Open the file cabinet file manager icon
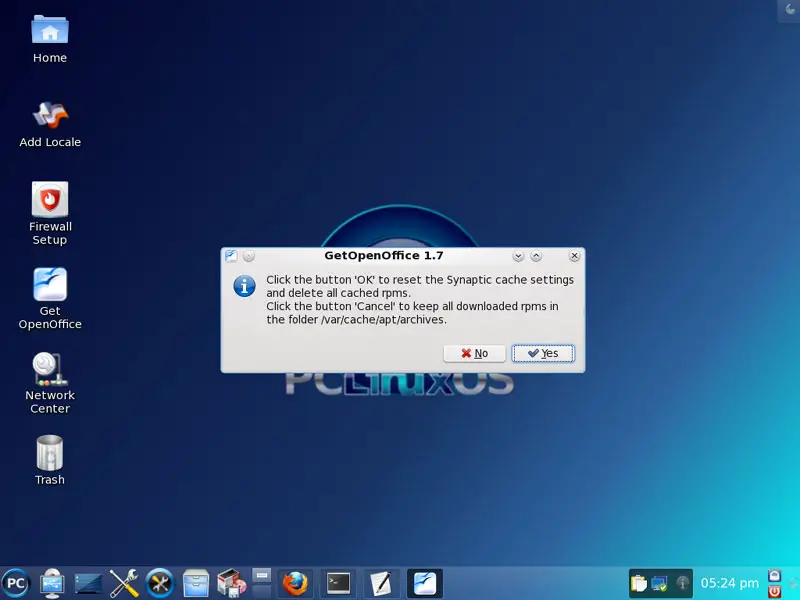This screenshot has width=800, height=600. (196, 583)
